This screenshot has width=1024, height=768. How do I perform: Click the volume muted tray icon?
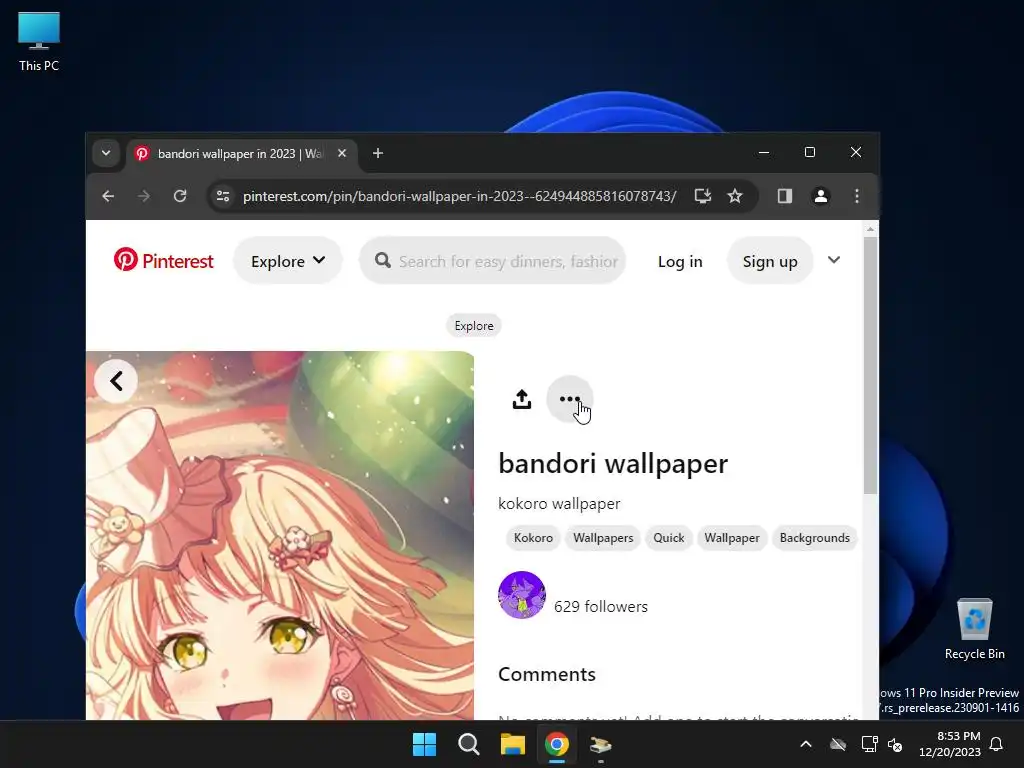coord(895,744)
